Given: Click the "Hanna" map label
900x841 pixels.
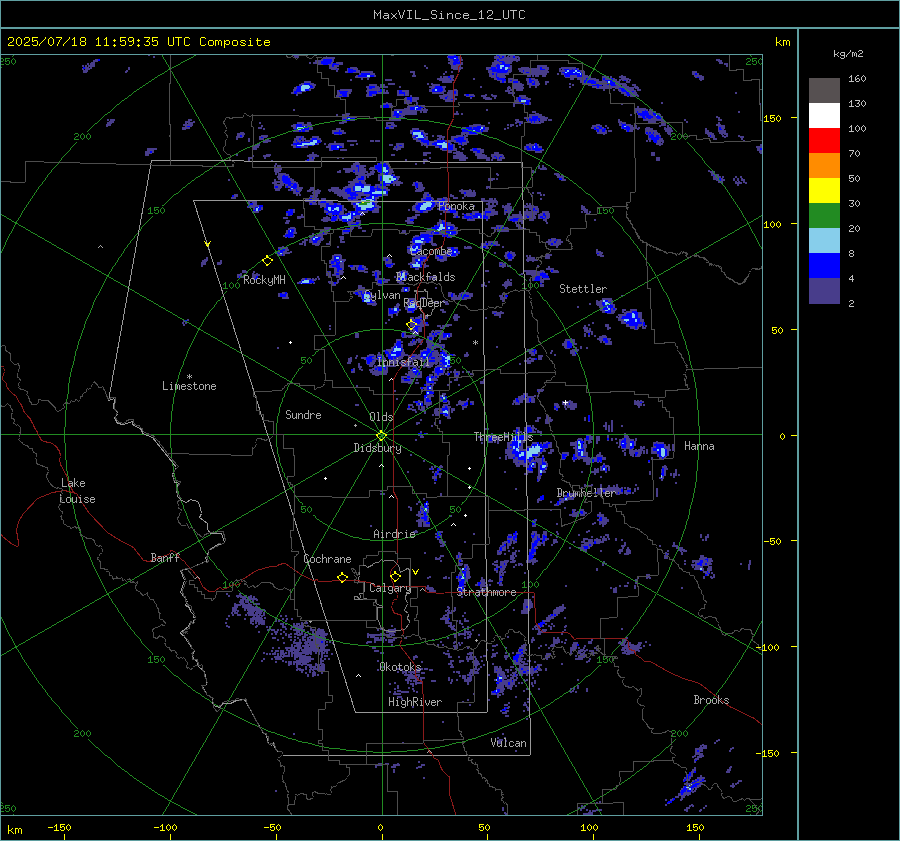Looking at the screenshot, I should tap(699, 446).
